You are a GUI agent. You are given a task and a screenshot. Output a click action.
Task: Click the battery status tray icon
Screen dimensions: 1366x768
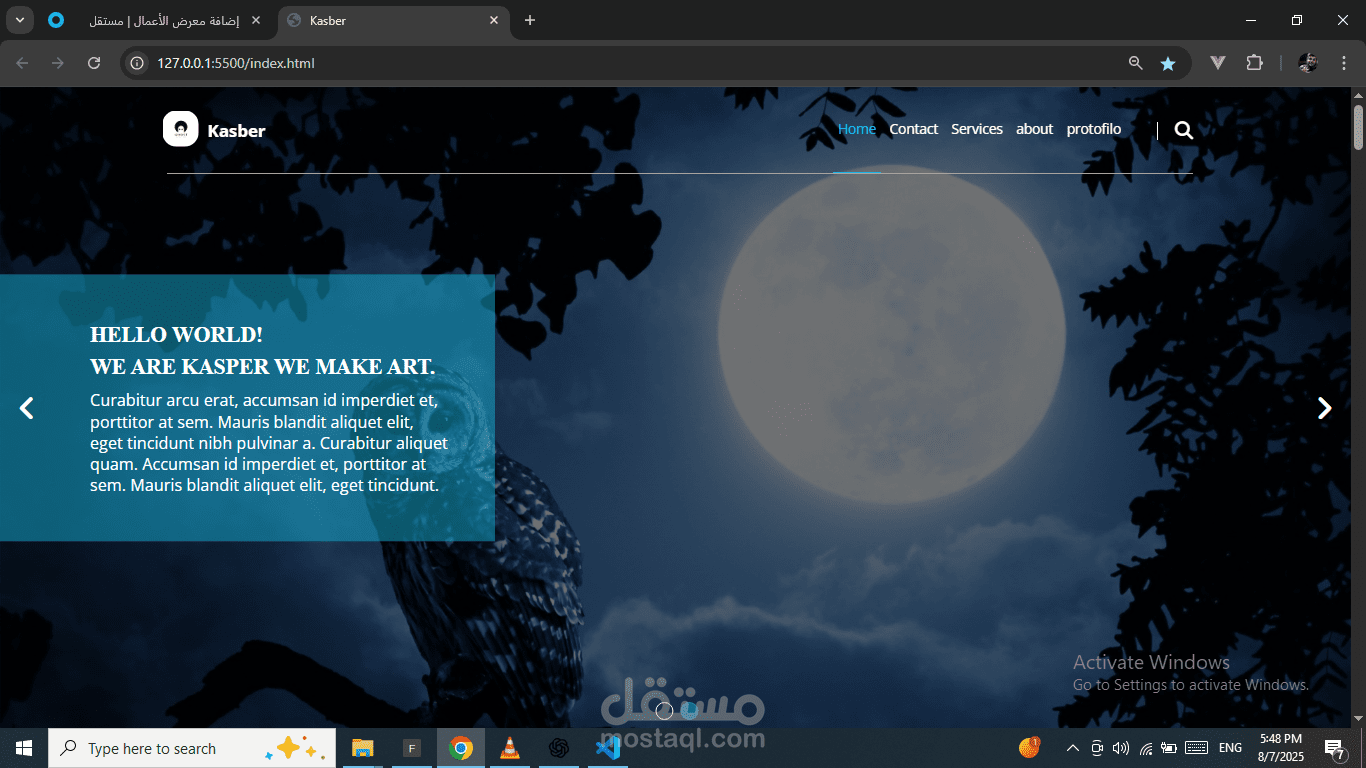(x=1169, y=748)
